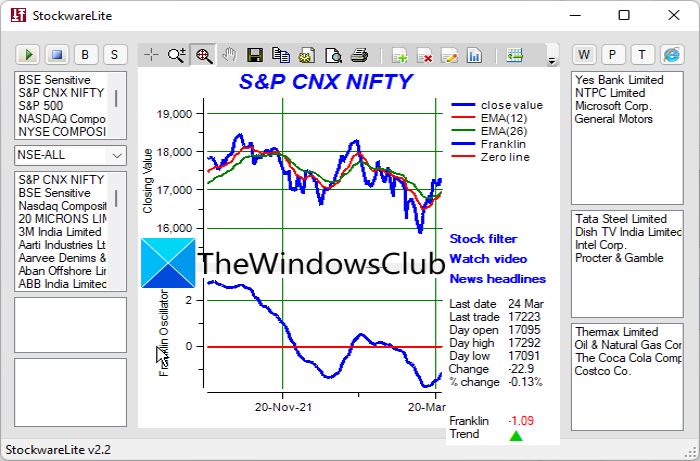Select Dish TV India Limited
700x461 pixels.
click(628, 232)
